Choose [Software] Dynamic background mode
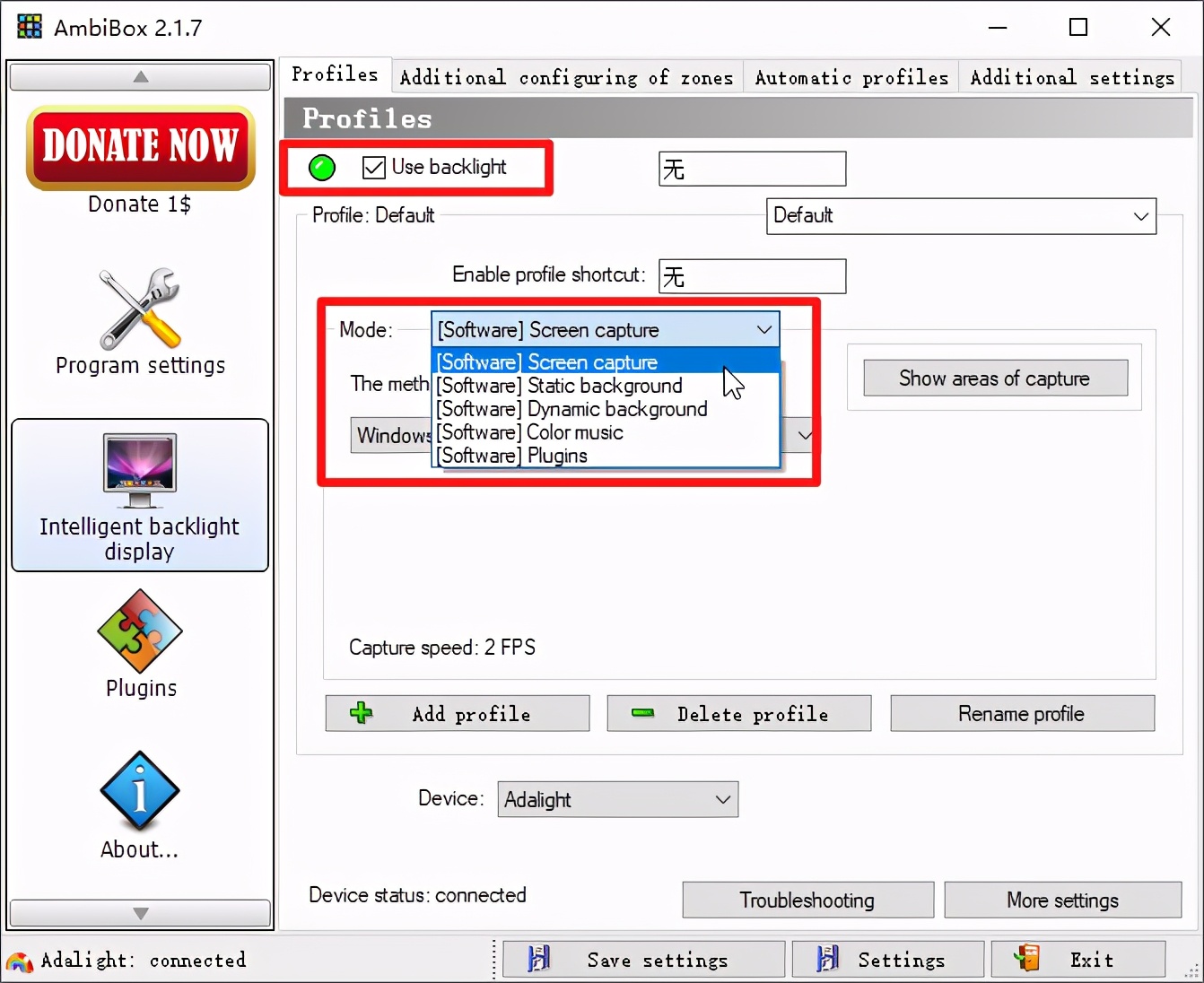1204x983 pixels. tap(606, 409)
